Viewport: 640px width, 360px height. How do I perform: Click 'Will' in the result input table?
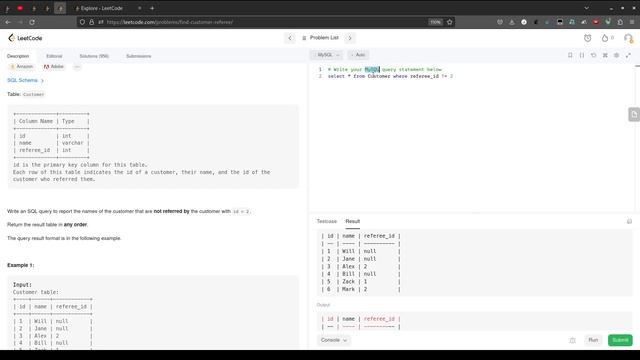(348, 251)
